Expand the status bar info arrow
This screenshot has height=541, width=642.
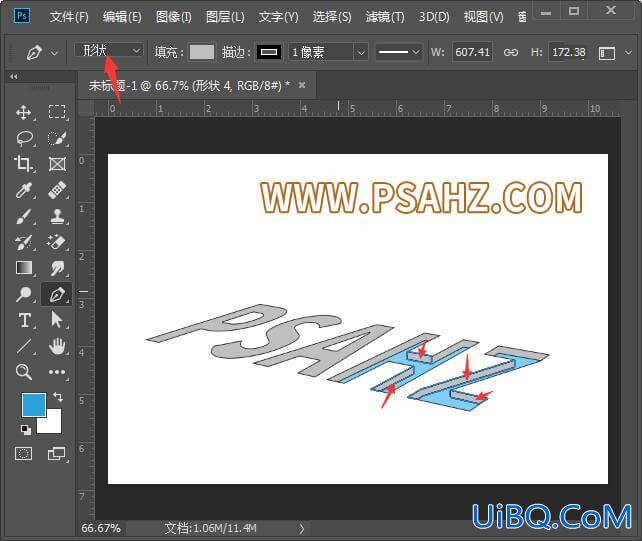coord(301,528)
